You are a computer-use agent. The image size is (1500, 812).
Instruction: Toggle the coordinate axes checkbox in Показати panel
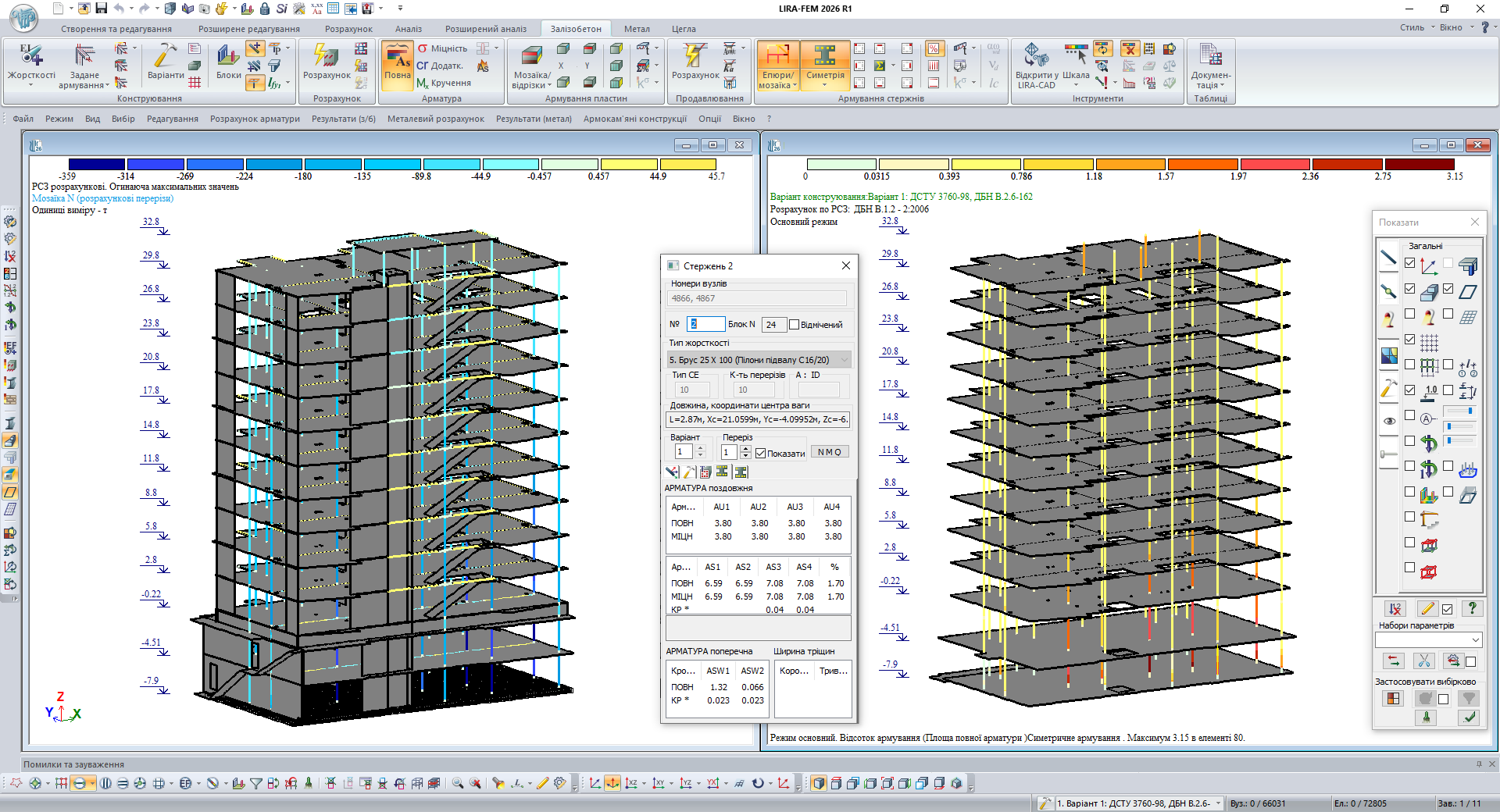1410,264
